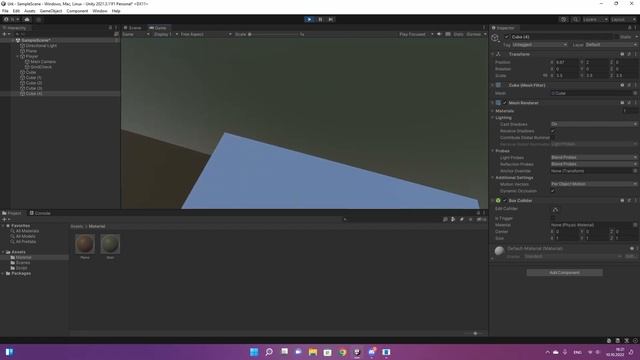Select the Inspector tab
This screenshot has width=640, height=360.
coord(503,28)
